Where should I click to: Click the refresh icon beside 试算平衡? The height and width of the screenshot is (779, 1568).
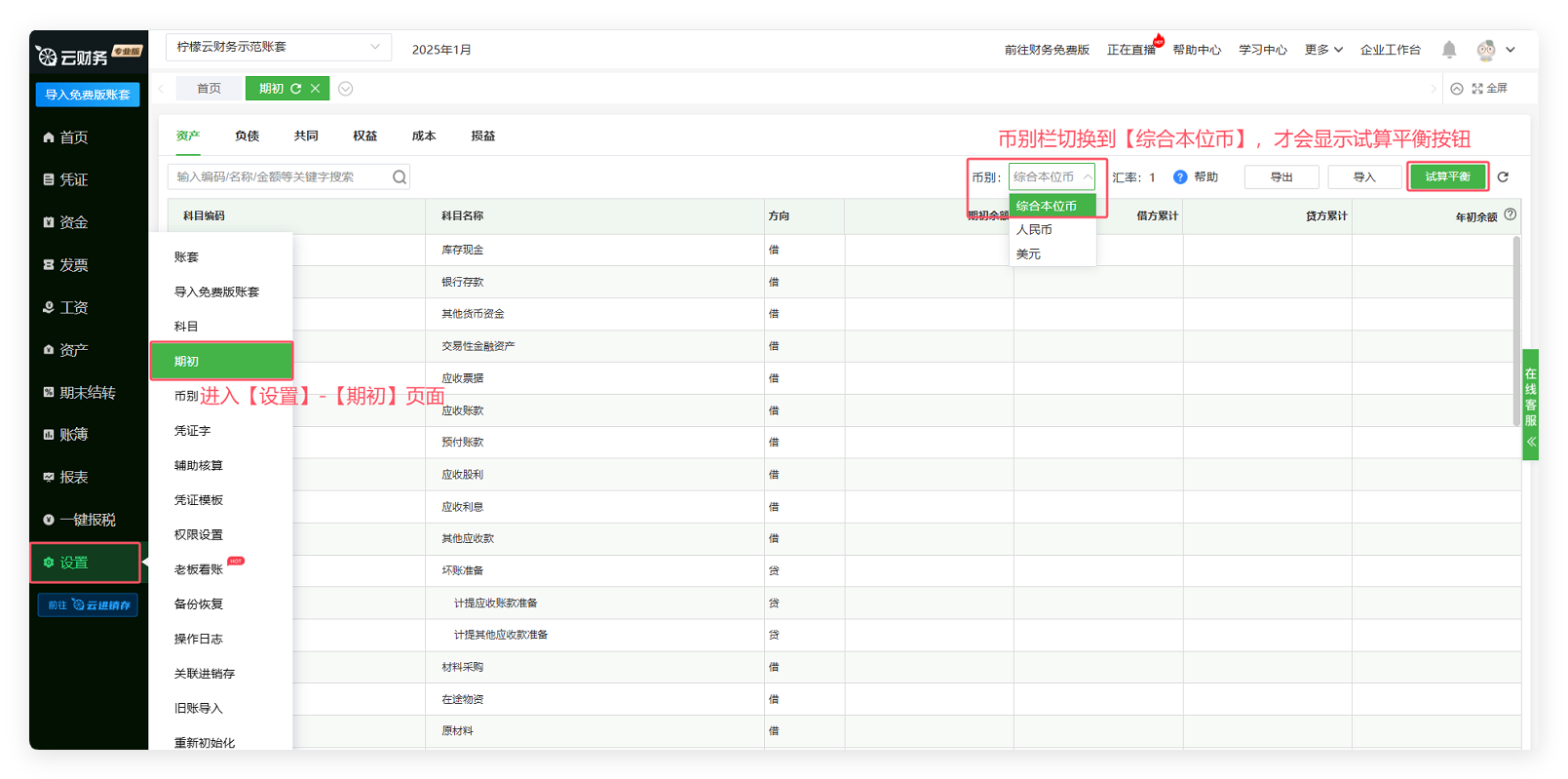(x=1503, y=177)
